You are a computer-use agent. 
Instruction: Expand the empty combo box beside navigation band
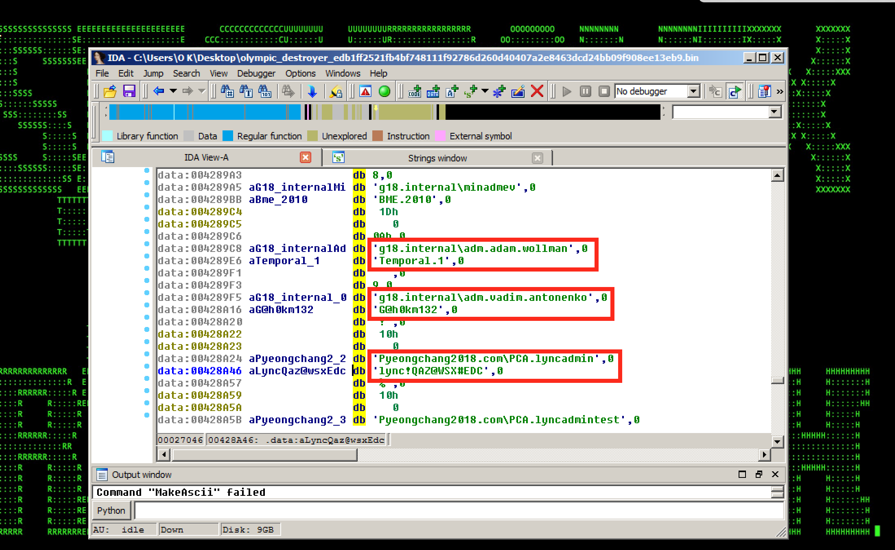tap(774, 113)
